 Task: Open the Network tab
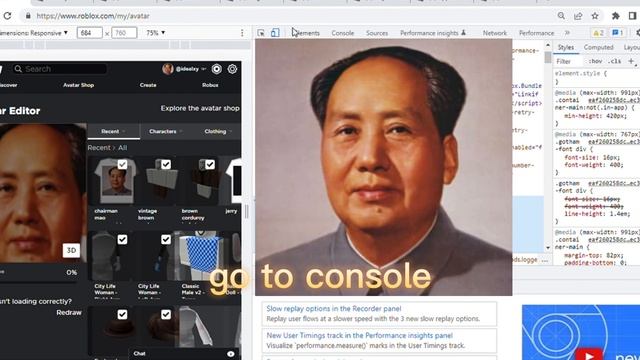coord(495,33)
